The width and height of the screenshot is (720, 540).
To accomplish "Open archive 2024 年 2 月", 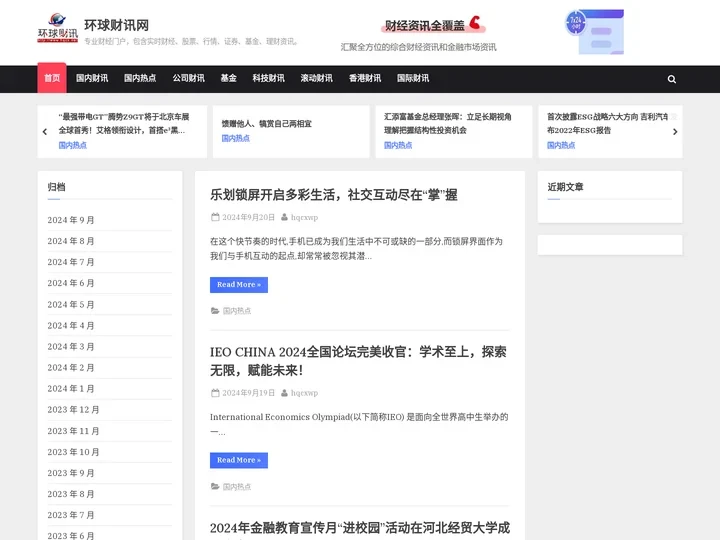I will click(71, 368).
